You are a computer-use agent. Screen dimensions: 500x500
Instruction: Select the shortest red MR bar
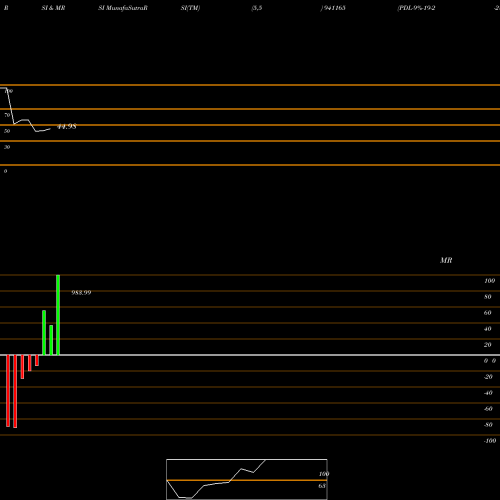(x=37, y=360)
